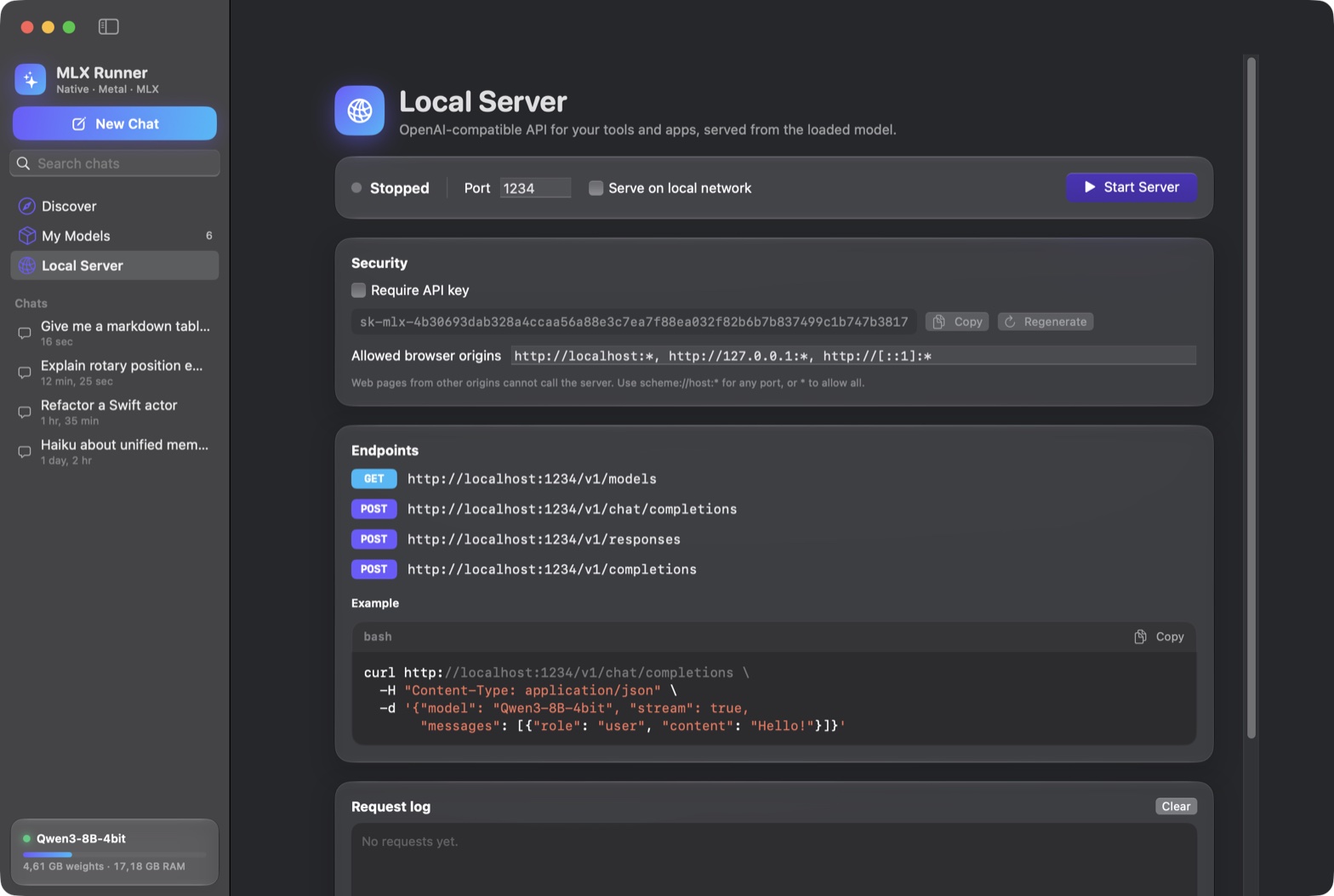Open My Models section
The image size is (1334, 896).
coord(115,236)
